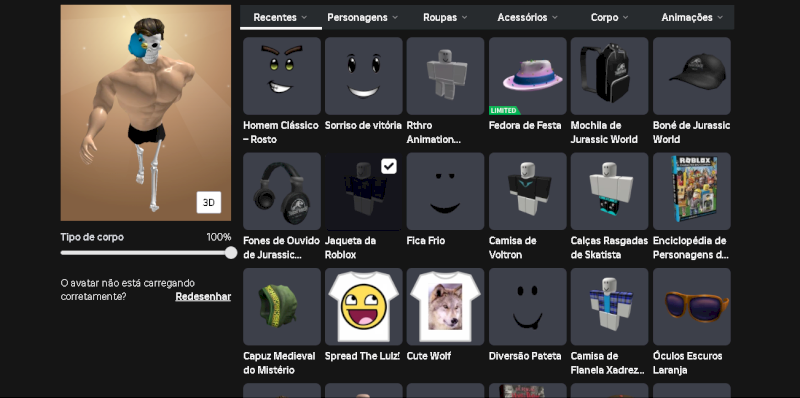
Task: Open the Roupas tab
Action: coord(445,17)
